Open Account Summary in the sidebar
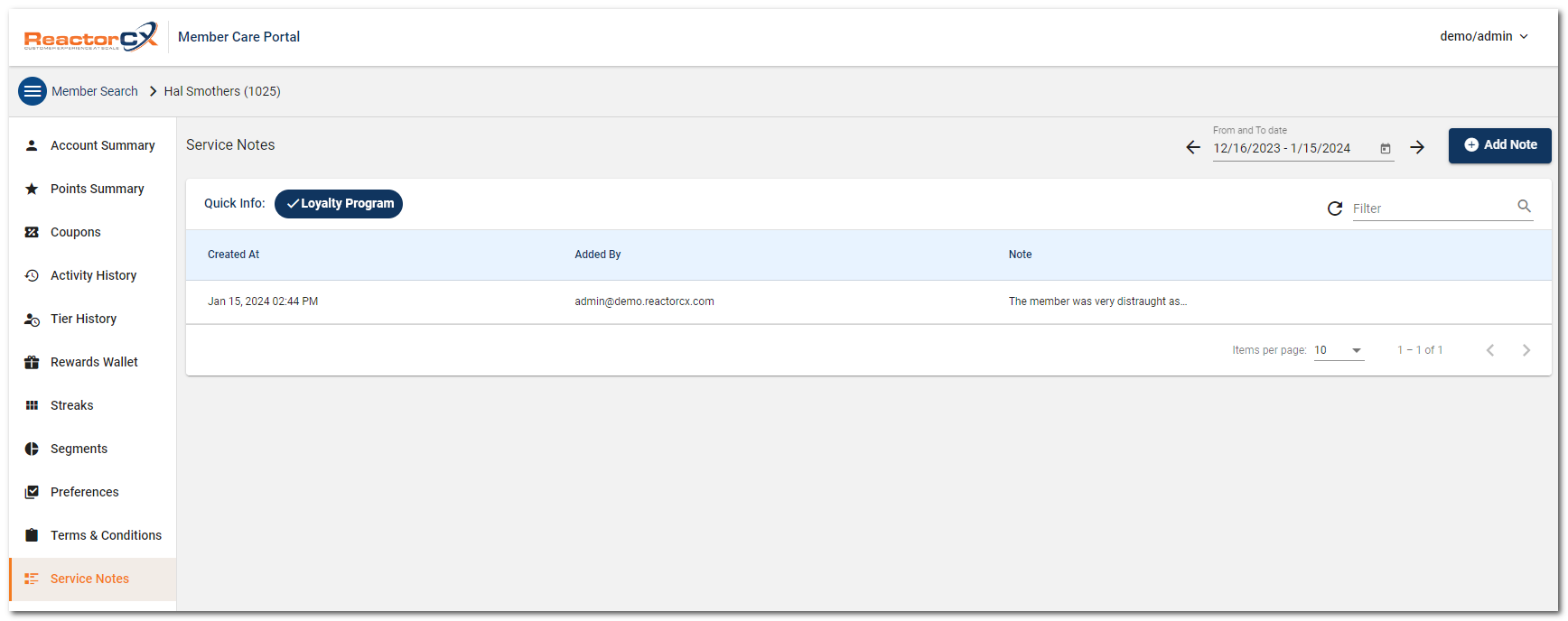Screen dimensions: 1568x621 [102, 145]
